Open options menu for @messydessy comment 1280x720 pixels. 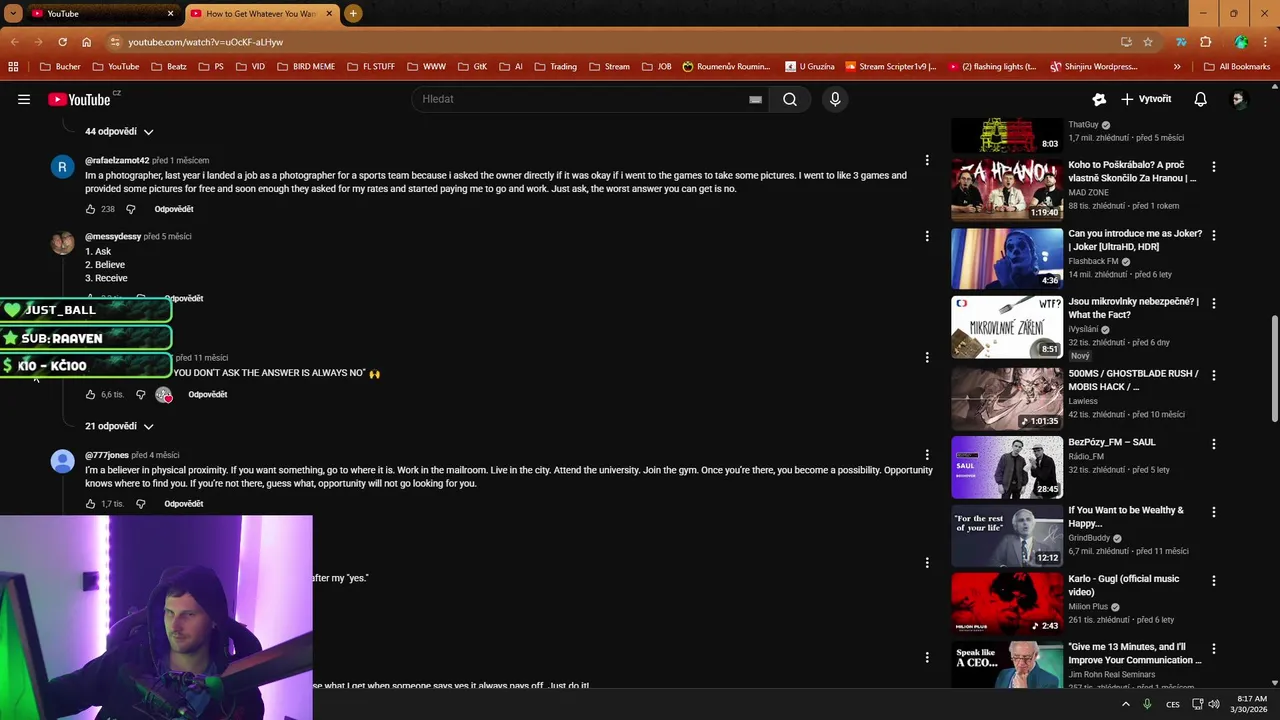(x=927, y=236)
